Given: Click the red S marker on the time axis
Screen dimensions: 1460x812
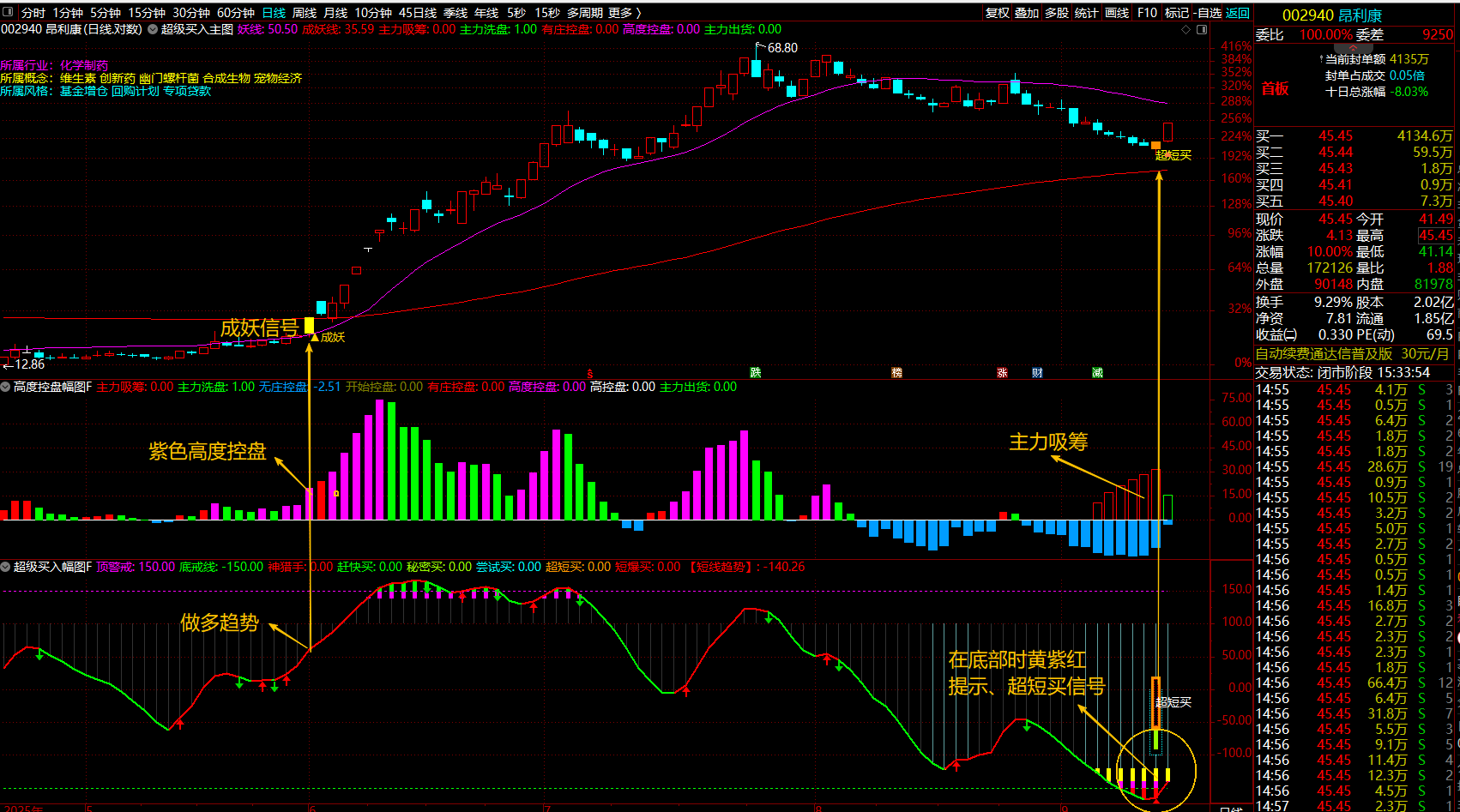Looking at the screenshot, I should tap(590, 373).
